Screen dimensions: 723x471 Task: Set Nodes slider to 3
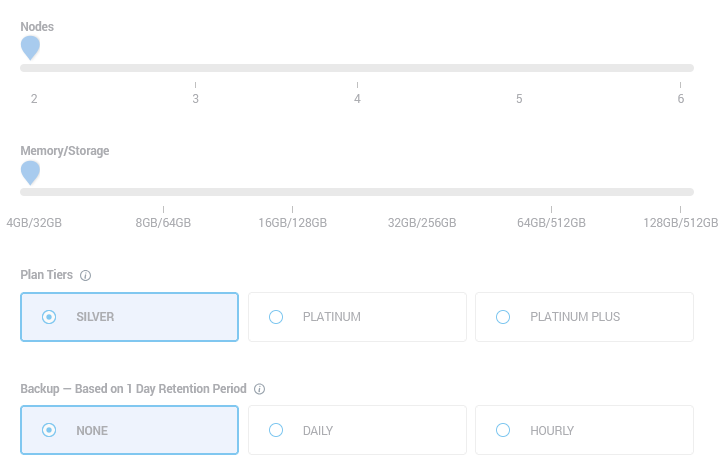195,68
